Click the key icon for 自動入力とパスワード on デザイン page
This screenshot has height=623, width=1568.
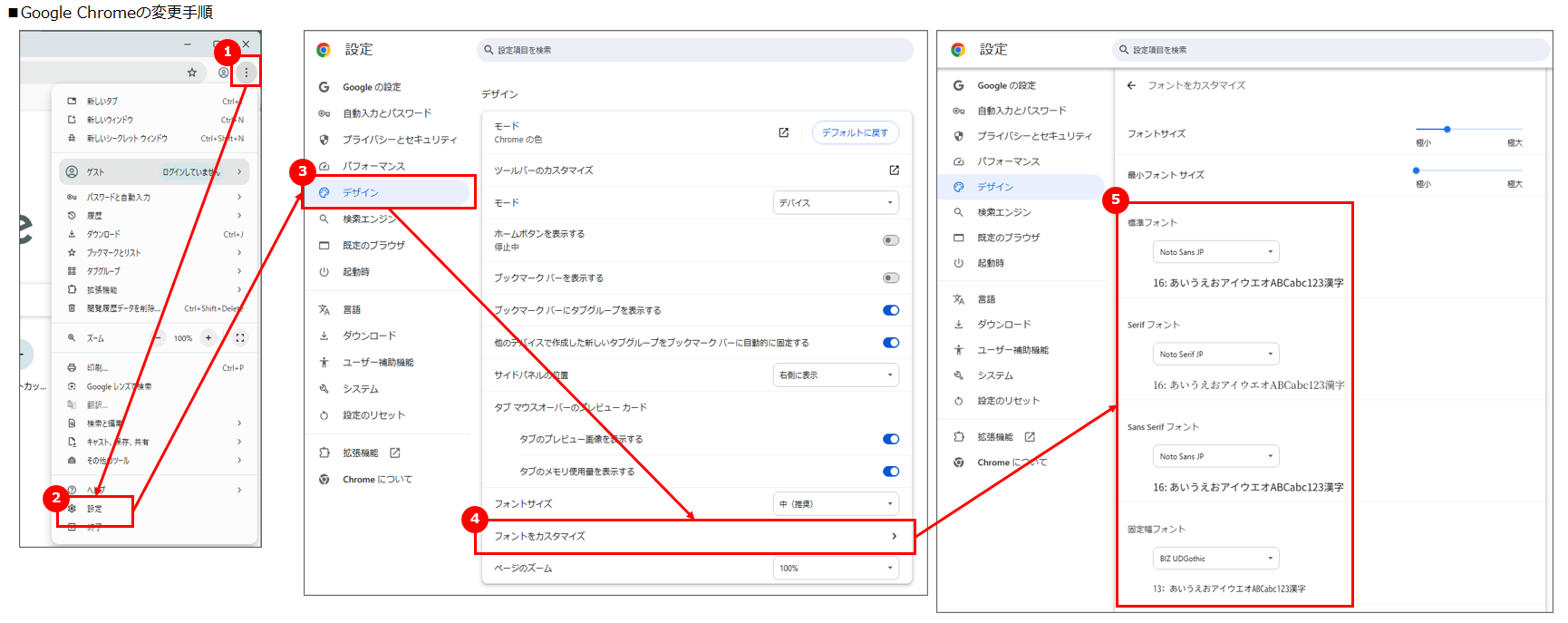(324, 113)
